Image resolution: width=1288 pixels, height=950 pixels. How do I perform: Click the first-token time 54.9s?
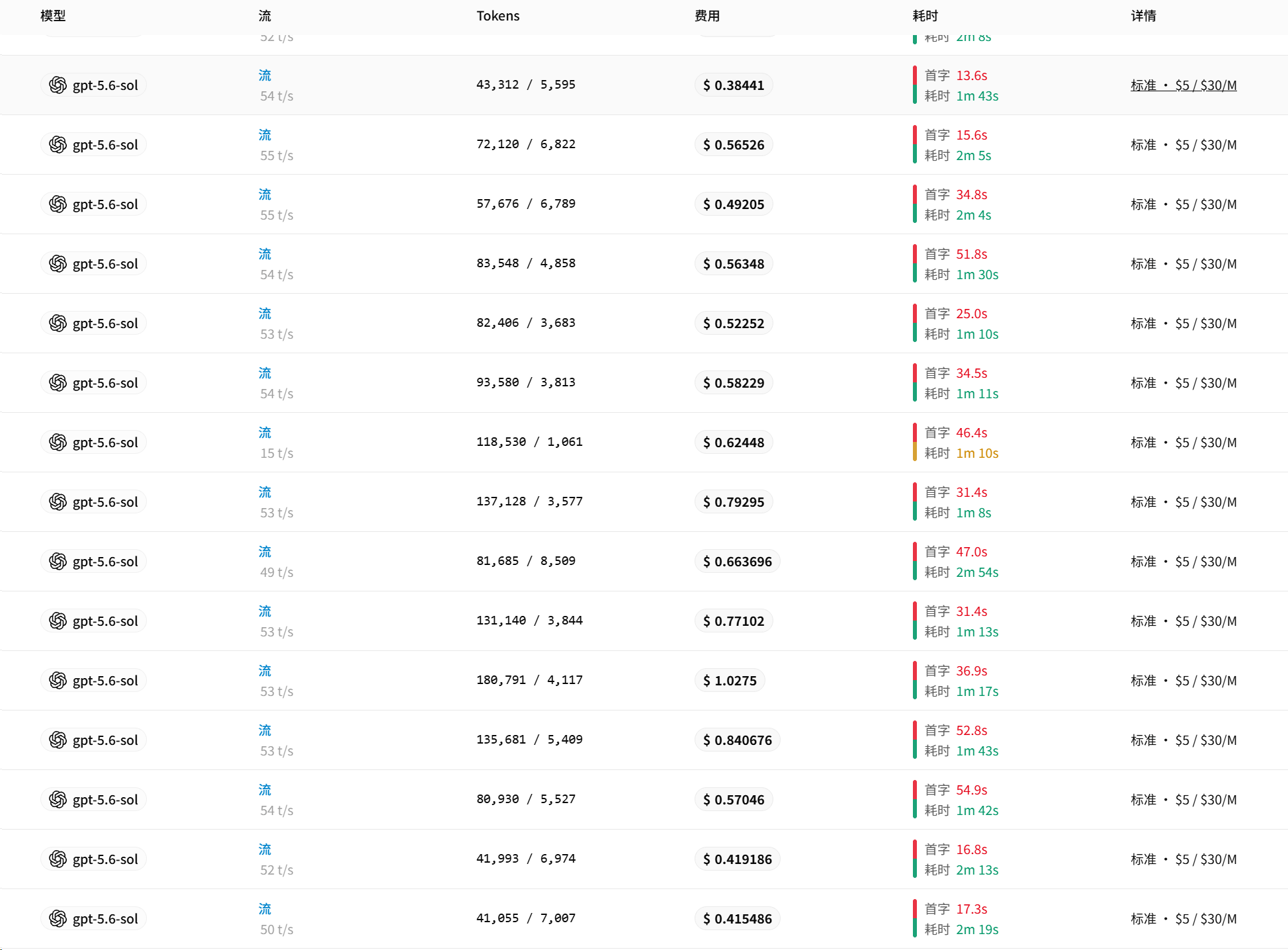pyautogui.click(x=972, y=790)
